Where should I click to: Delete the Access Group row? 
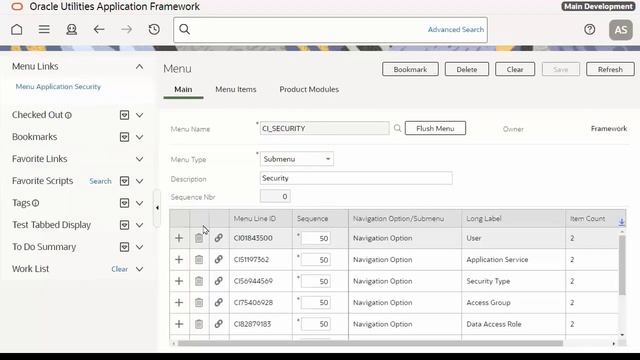199,302
